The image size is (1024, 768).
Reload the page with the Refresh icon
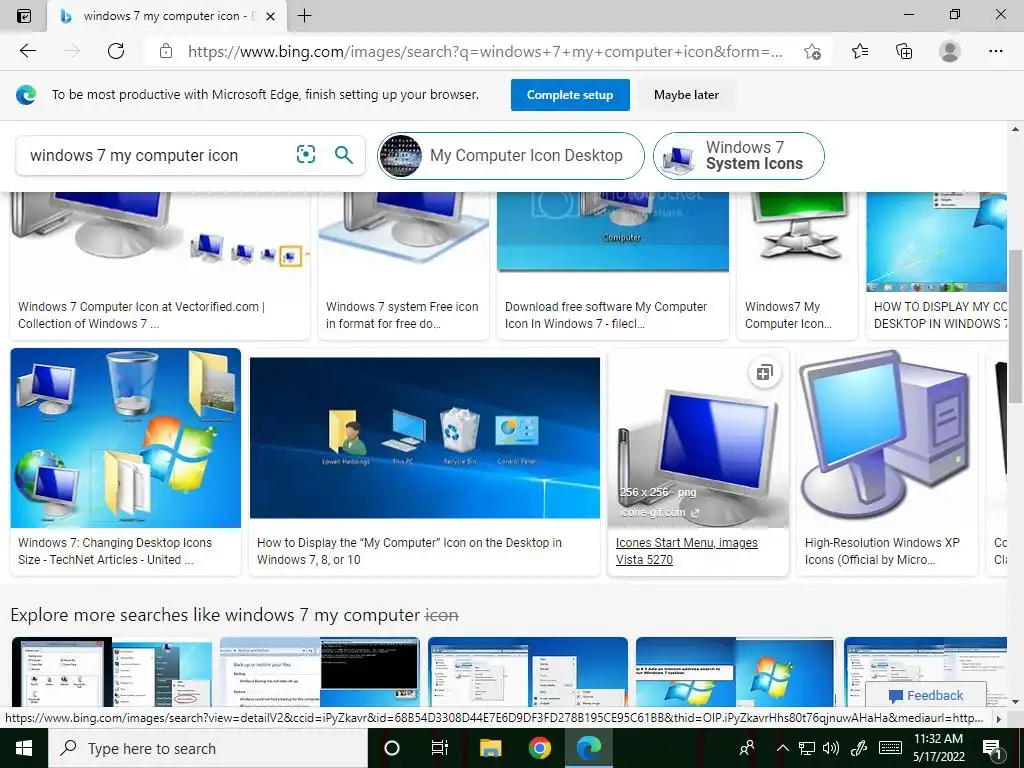pos(116,51)
